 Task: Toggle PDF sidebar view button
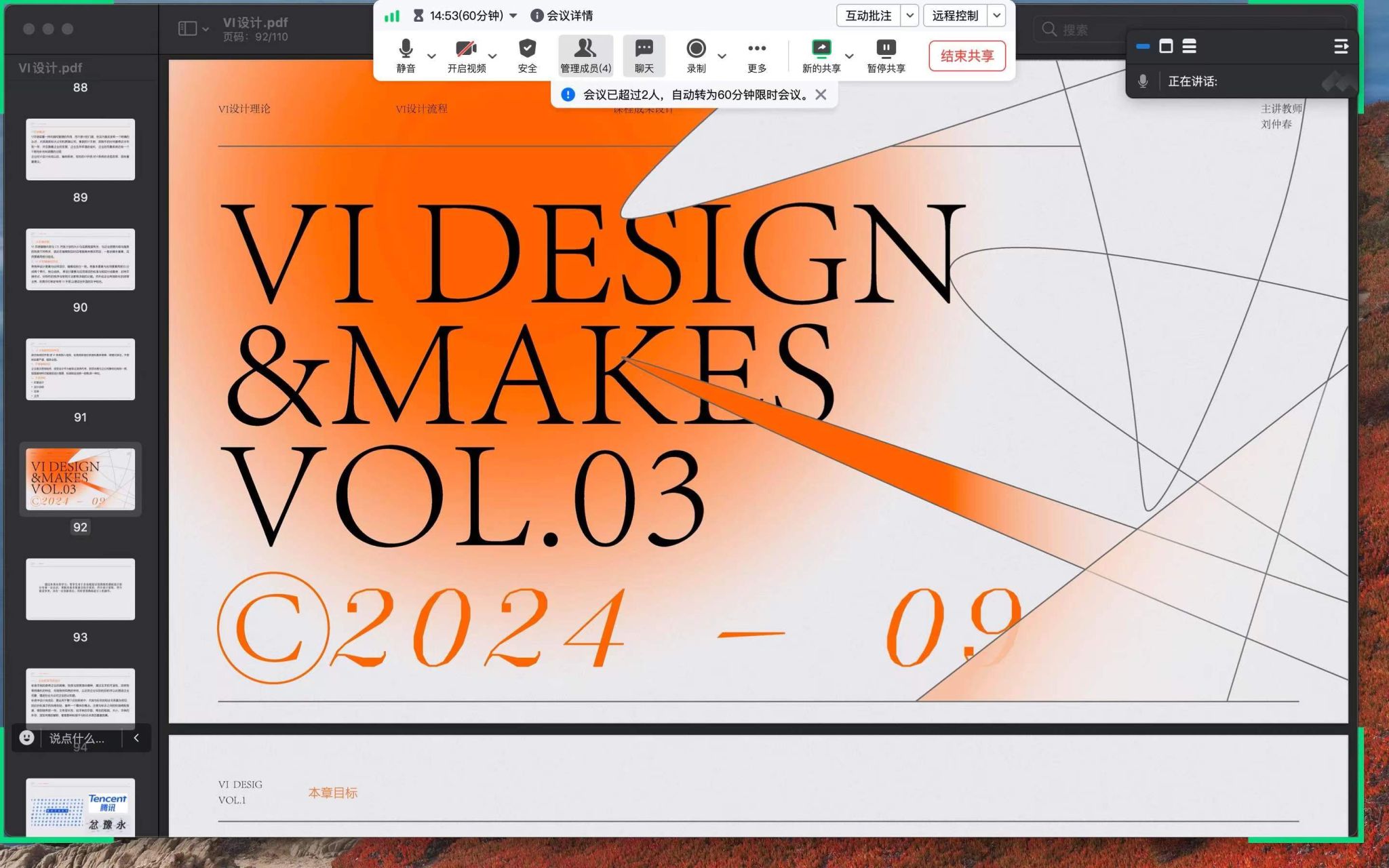188,28
